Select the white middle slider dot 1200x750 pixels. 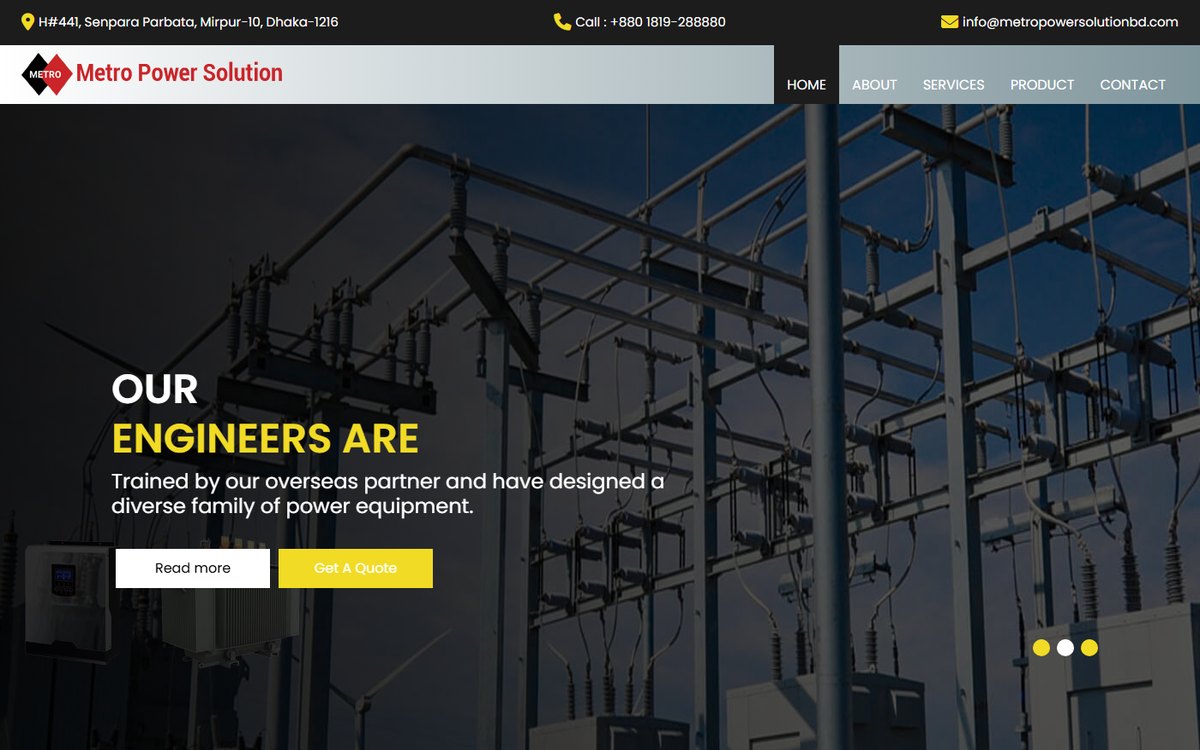click(x=1065, y=648)
